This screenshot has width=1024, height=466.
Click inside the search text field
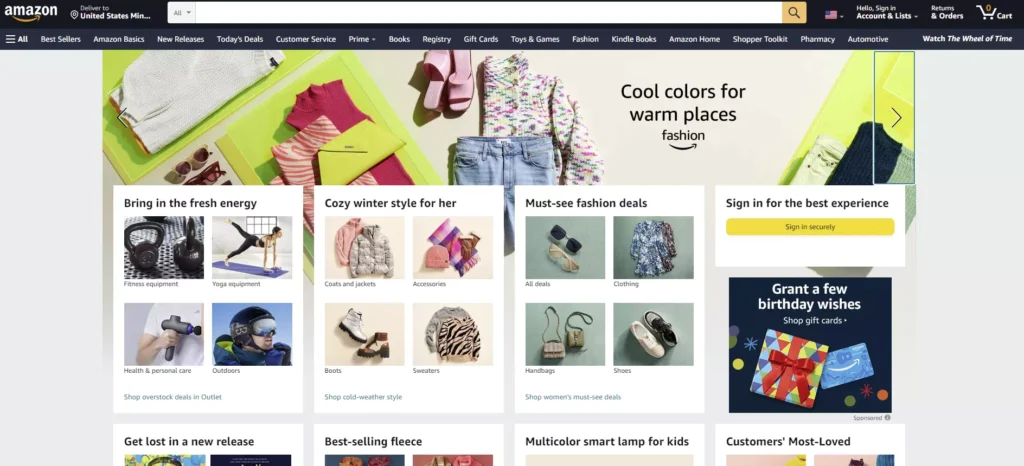488,12
